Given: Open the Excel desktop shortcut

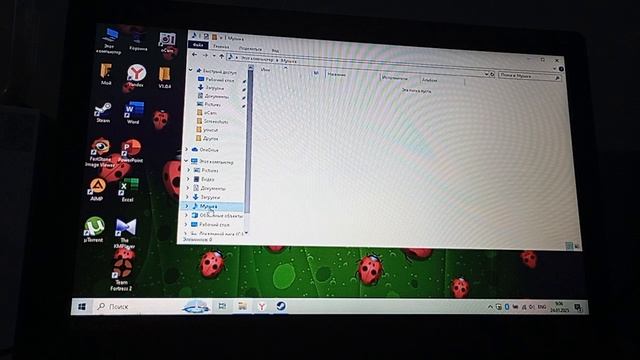Looking at the screenshot, I should [x=128, y=190].
